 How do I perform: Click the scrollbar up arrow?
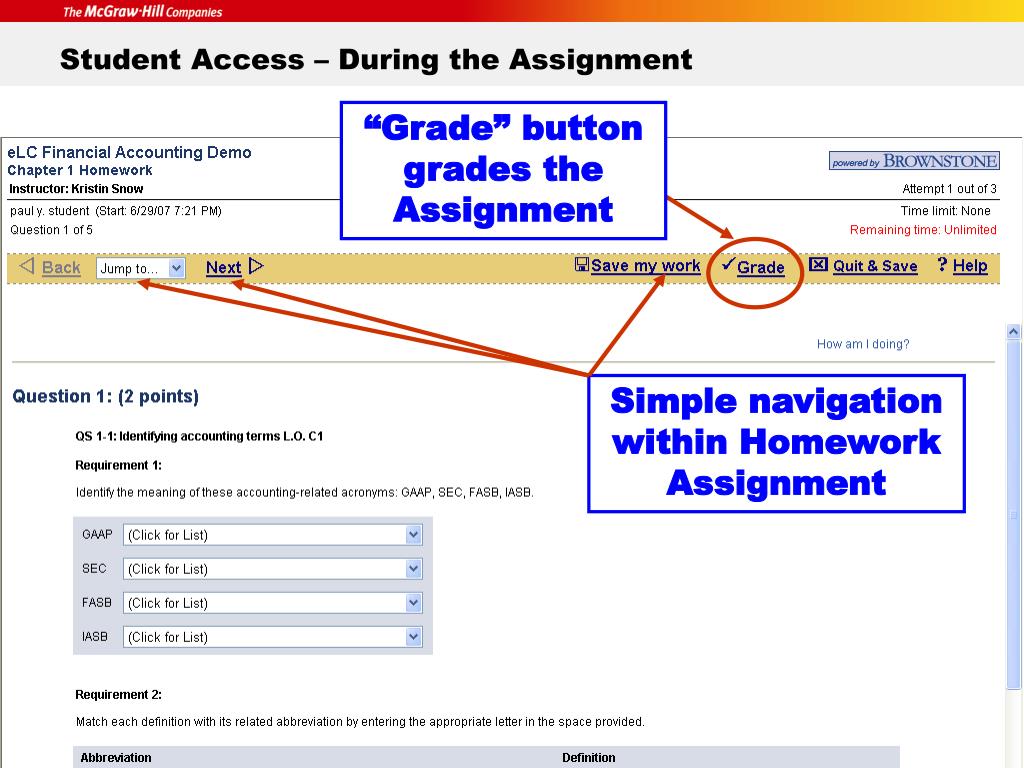click(1014, 332)
